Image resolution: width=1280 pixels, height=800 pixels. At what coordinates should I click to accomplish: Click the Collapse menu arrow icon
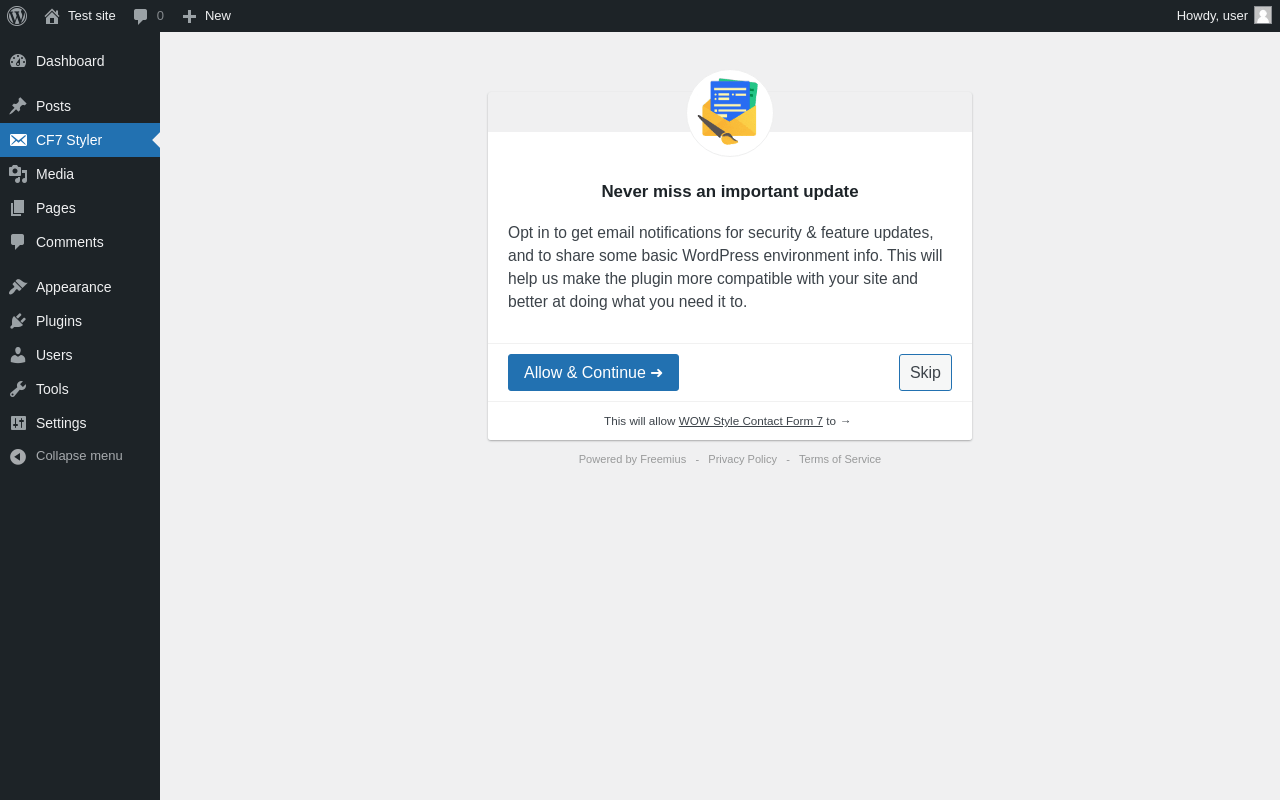tap(18, 456)
